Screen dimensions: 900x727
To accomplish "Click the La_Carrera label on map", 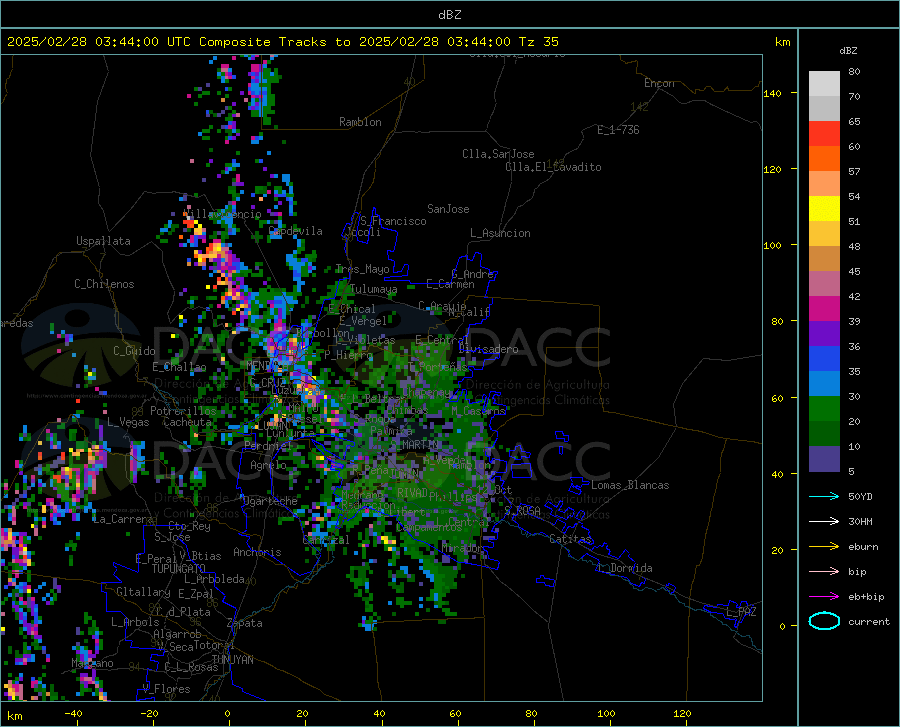I will 123,519.
